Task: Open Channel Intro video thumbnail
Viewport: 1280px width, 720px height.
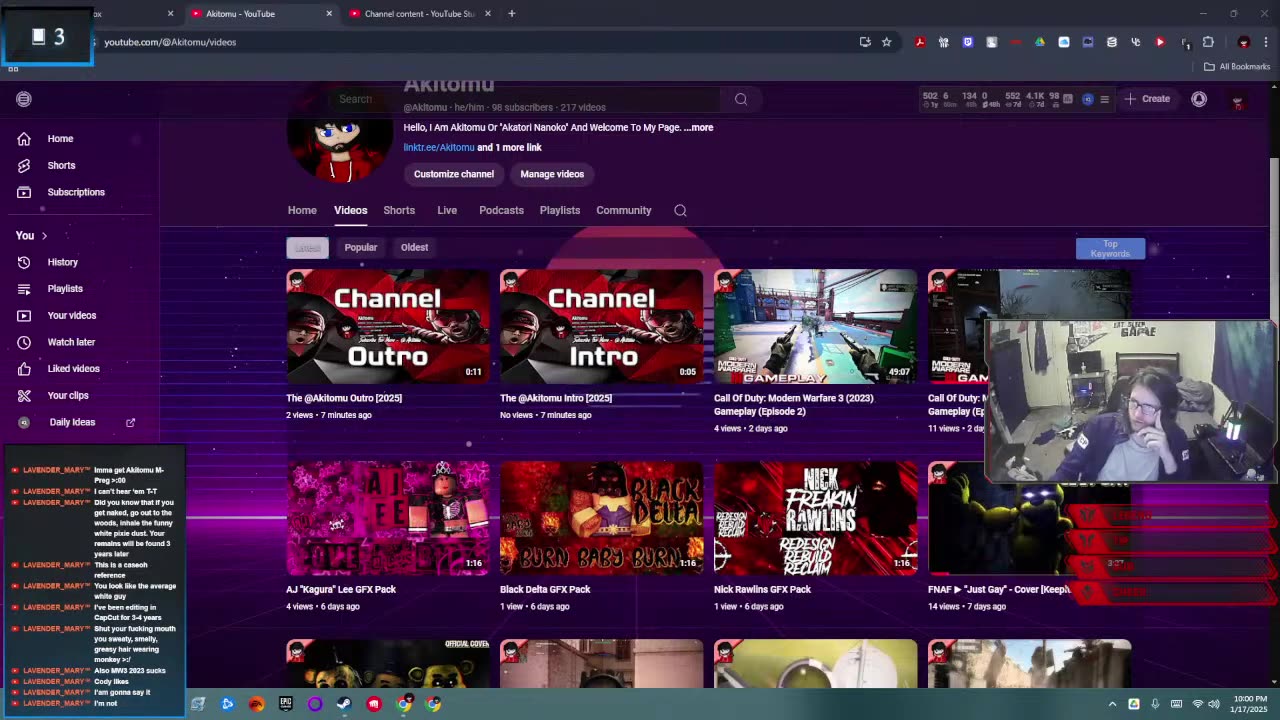Action: (601, 326)
